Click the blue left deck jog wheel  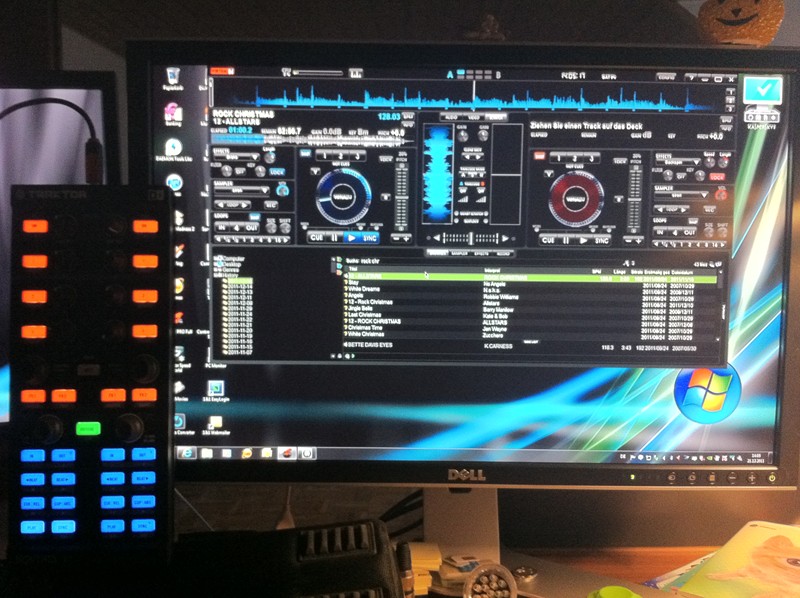342,193
